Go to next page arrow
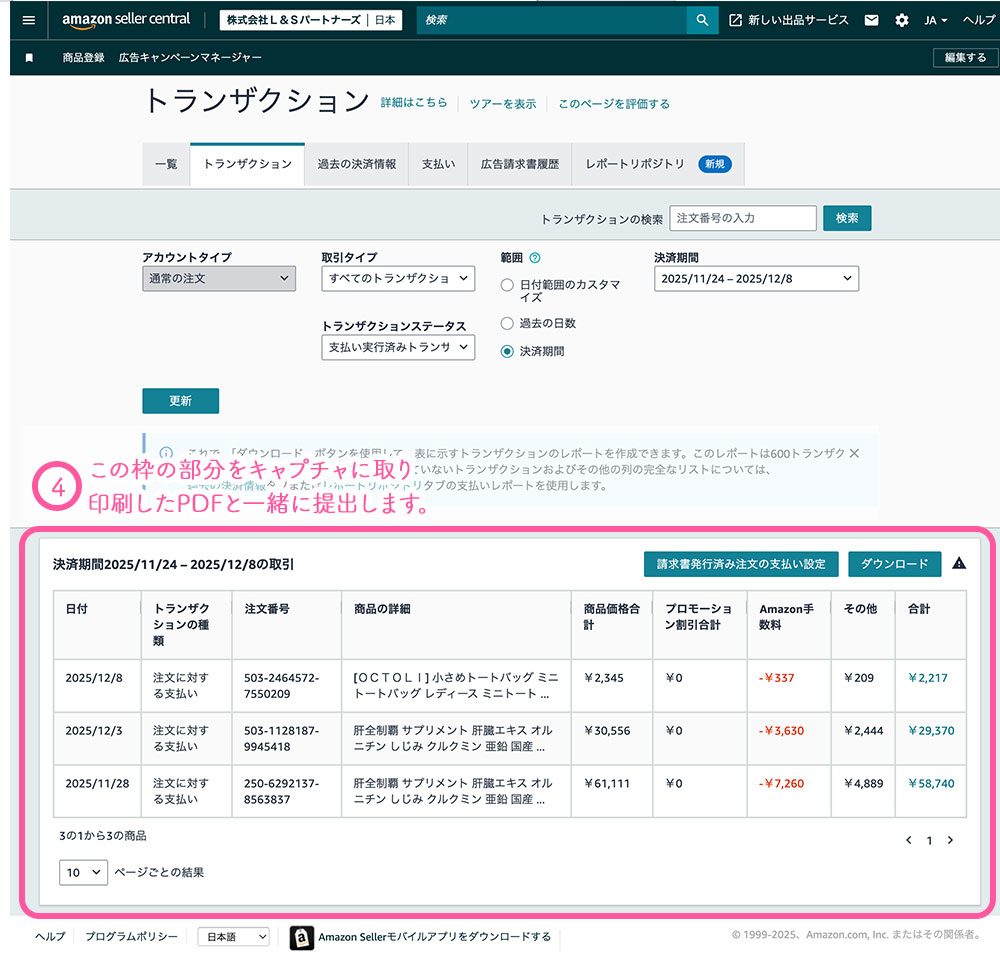The image size is (1000, 974). click(x=950, y=840)
